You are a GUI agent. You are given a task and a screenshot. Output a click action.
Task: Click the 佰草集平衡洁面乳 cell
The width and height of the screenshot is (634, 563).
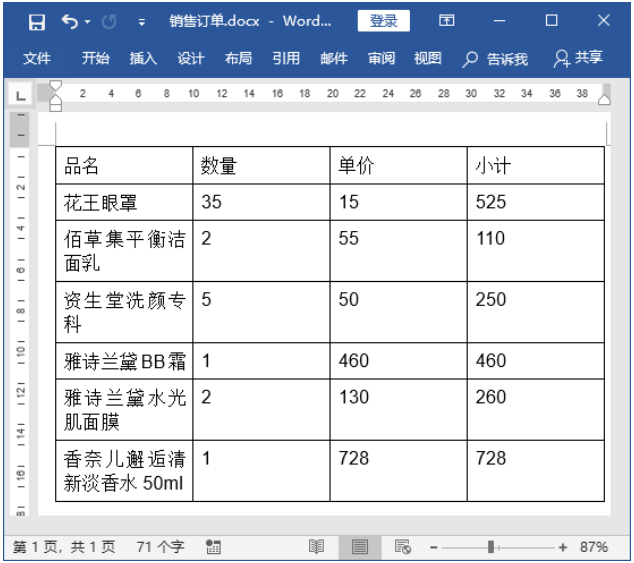[124, 251]
